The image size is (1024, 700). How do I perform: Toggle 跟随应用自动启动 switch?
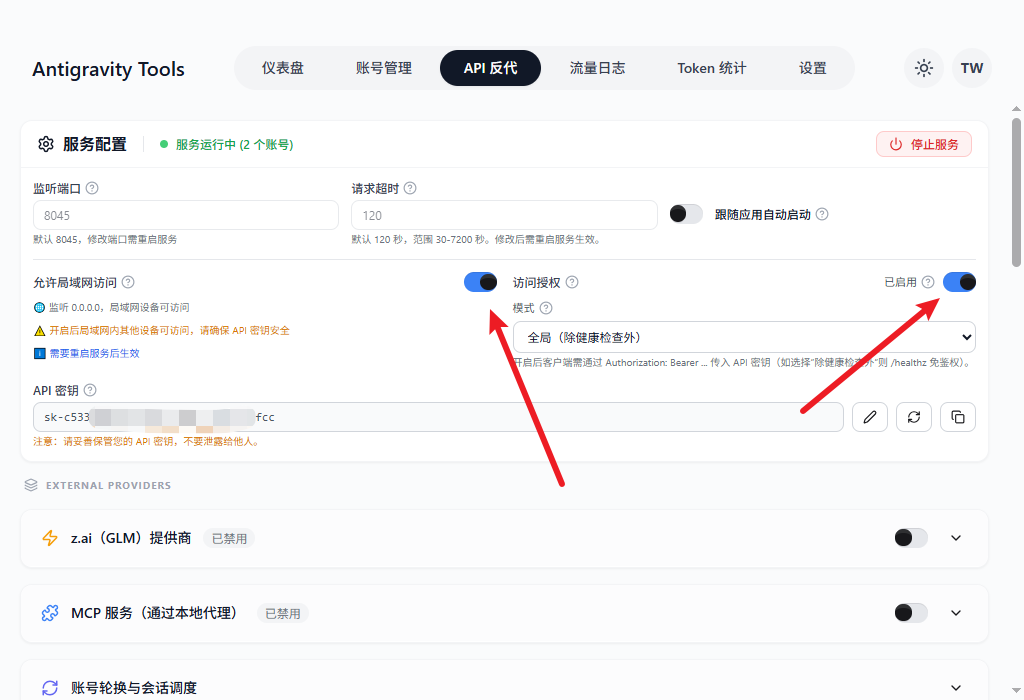(x=686, y=214)
